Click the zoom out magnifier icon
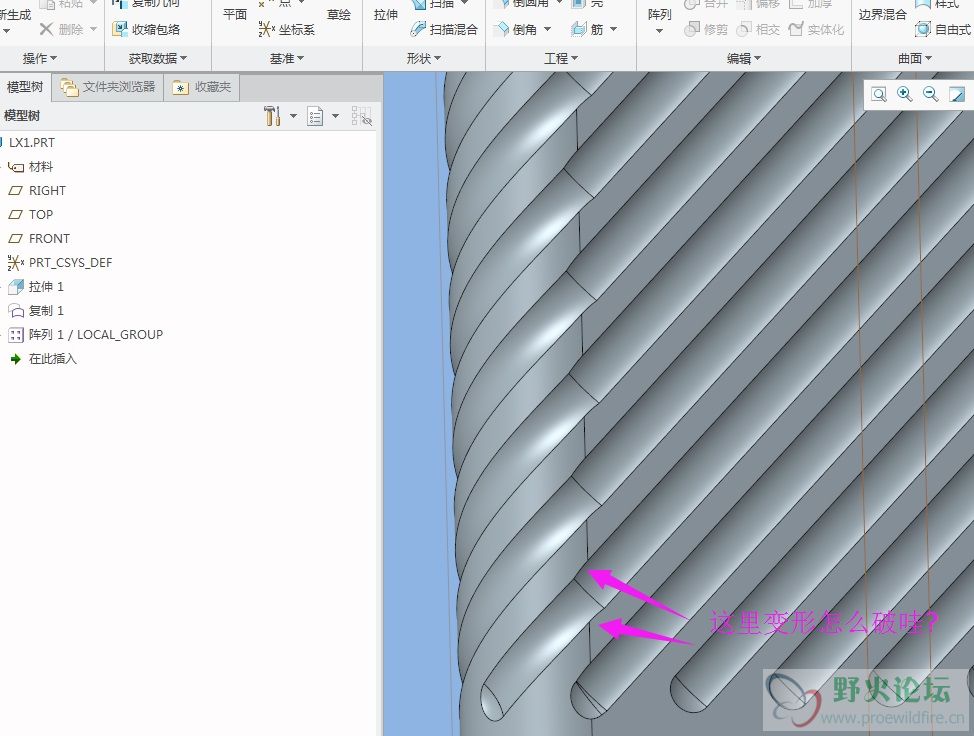Screen dimensions: 974x736 click(931, 94)
